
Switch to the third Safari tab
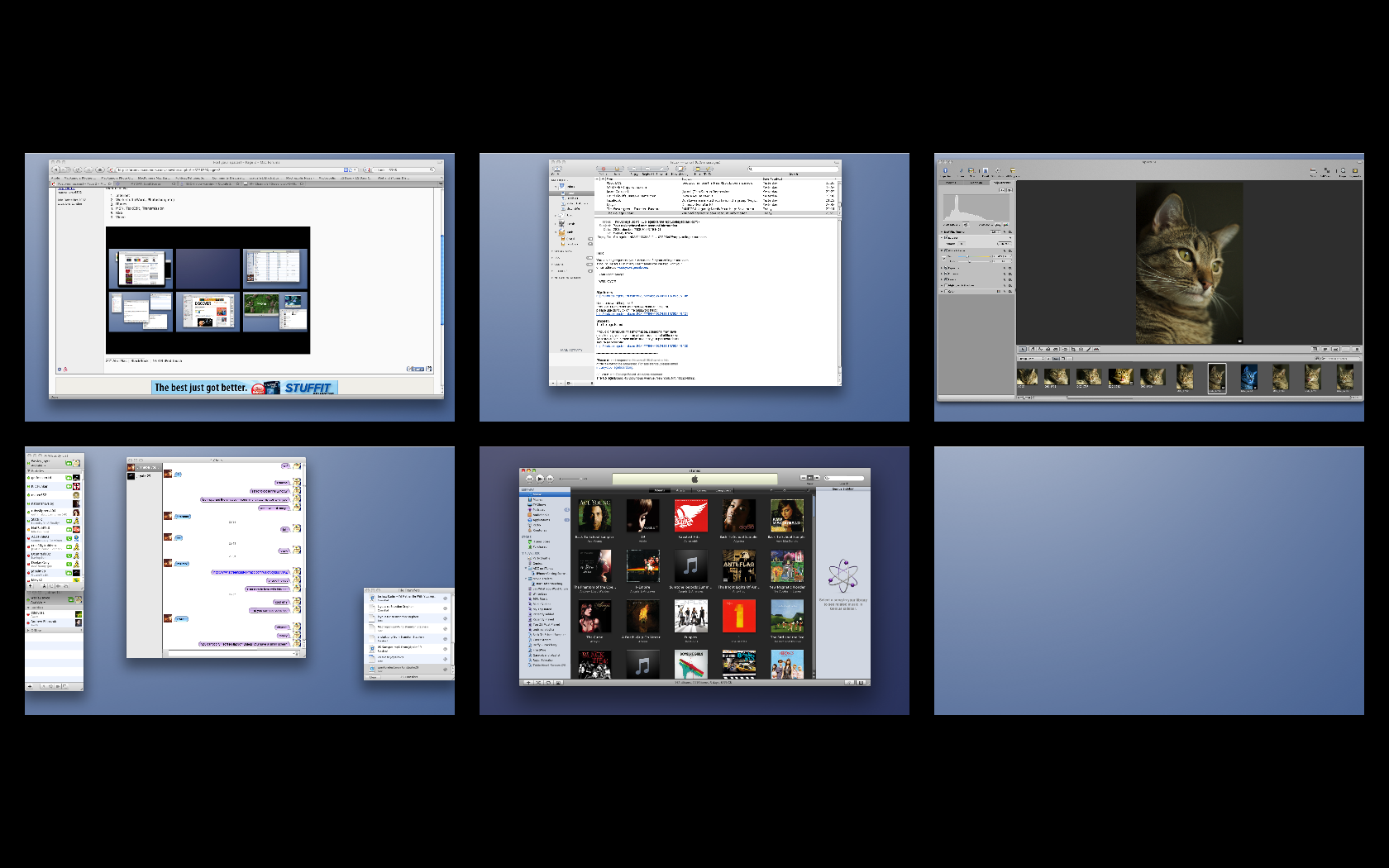coord(209,184)
